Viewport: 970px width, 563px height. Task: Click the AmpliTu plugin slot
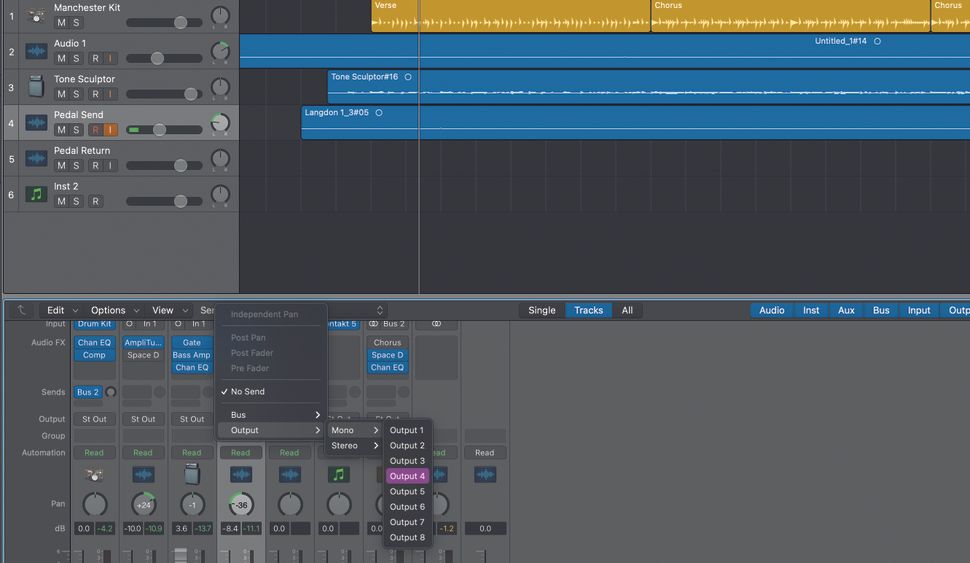143,342
